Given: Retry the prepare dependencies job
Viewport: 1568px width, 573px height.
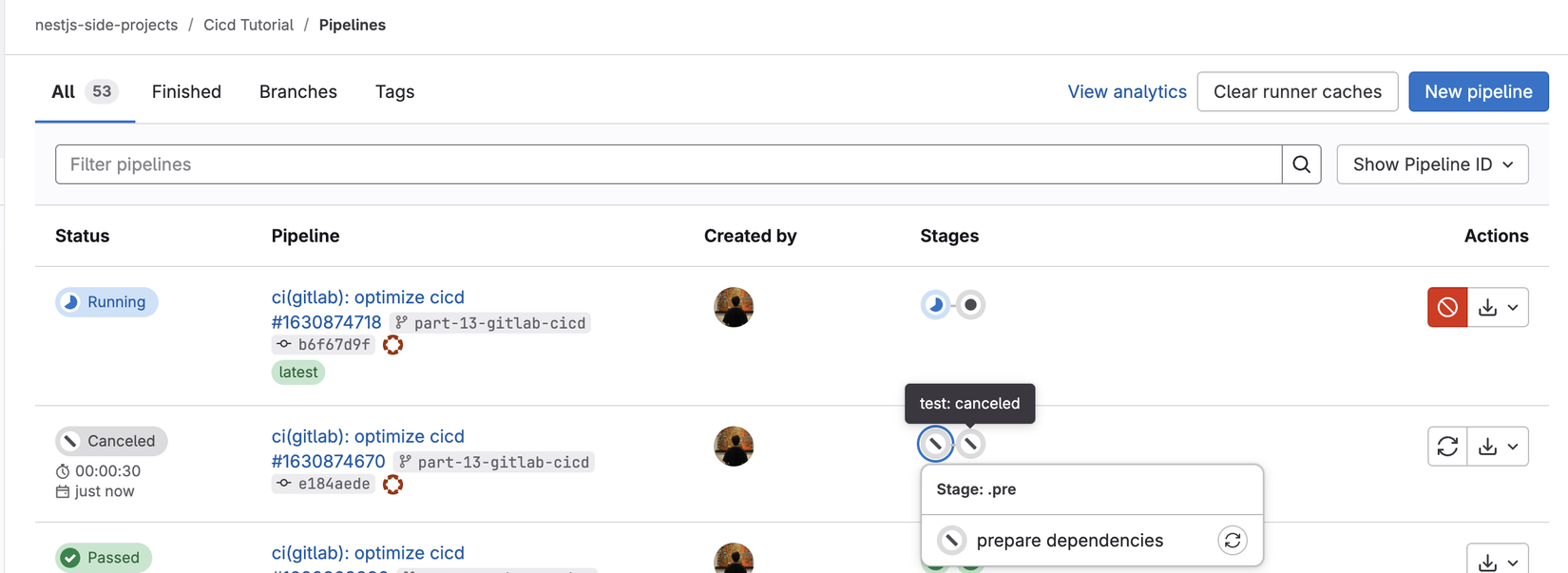Looking at the screenshot, I should pyautogui.click(x=1233, y=541).
